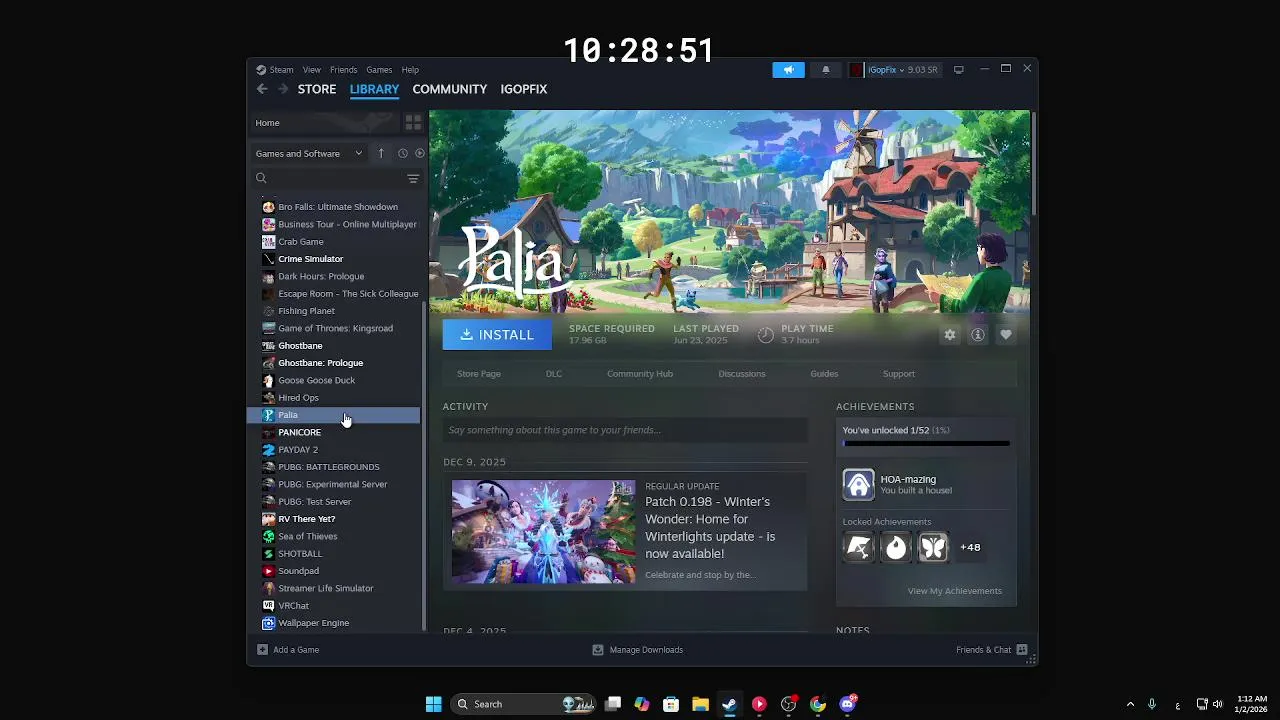Open the Help menu
The image size is (1280, 720).
pyautogui.click(x=410, y=70)
